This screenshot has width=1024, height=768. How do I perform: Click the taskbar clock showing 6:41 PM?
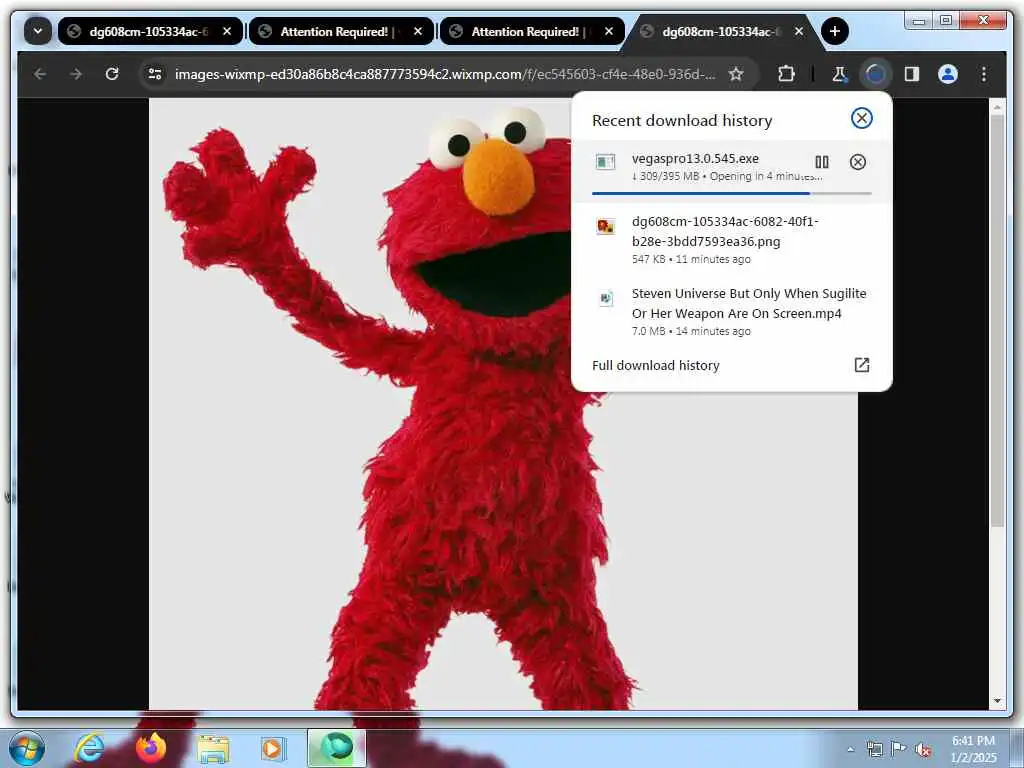click(x=974, y=749)
